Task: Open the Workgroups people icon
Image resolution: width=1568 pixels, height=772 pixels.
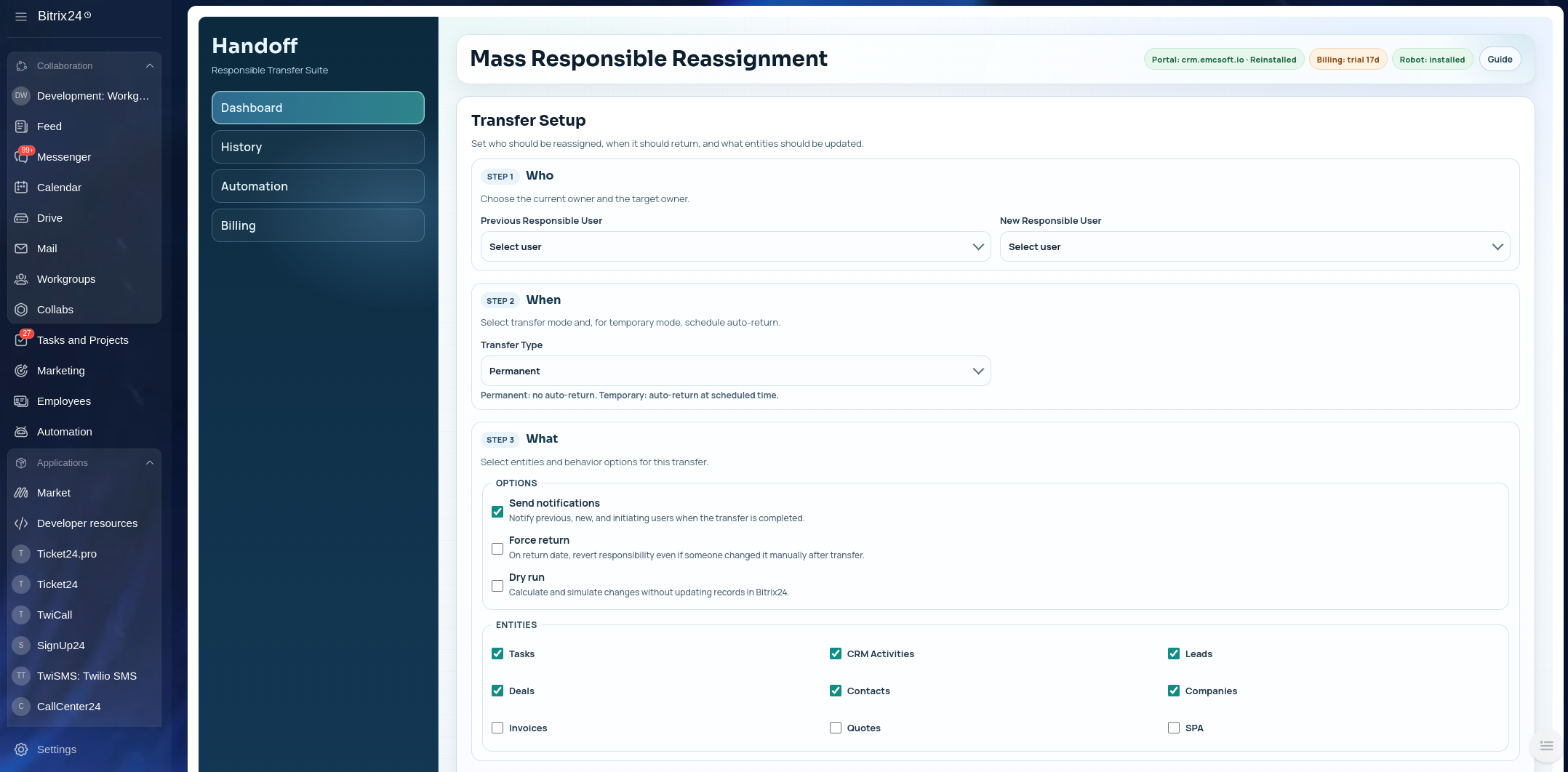Action: pos(21,279)
